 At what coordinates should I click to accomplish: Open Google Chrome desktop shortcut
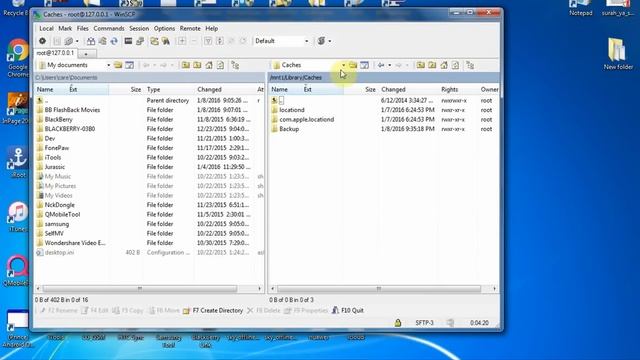[18, 58]
